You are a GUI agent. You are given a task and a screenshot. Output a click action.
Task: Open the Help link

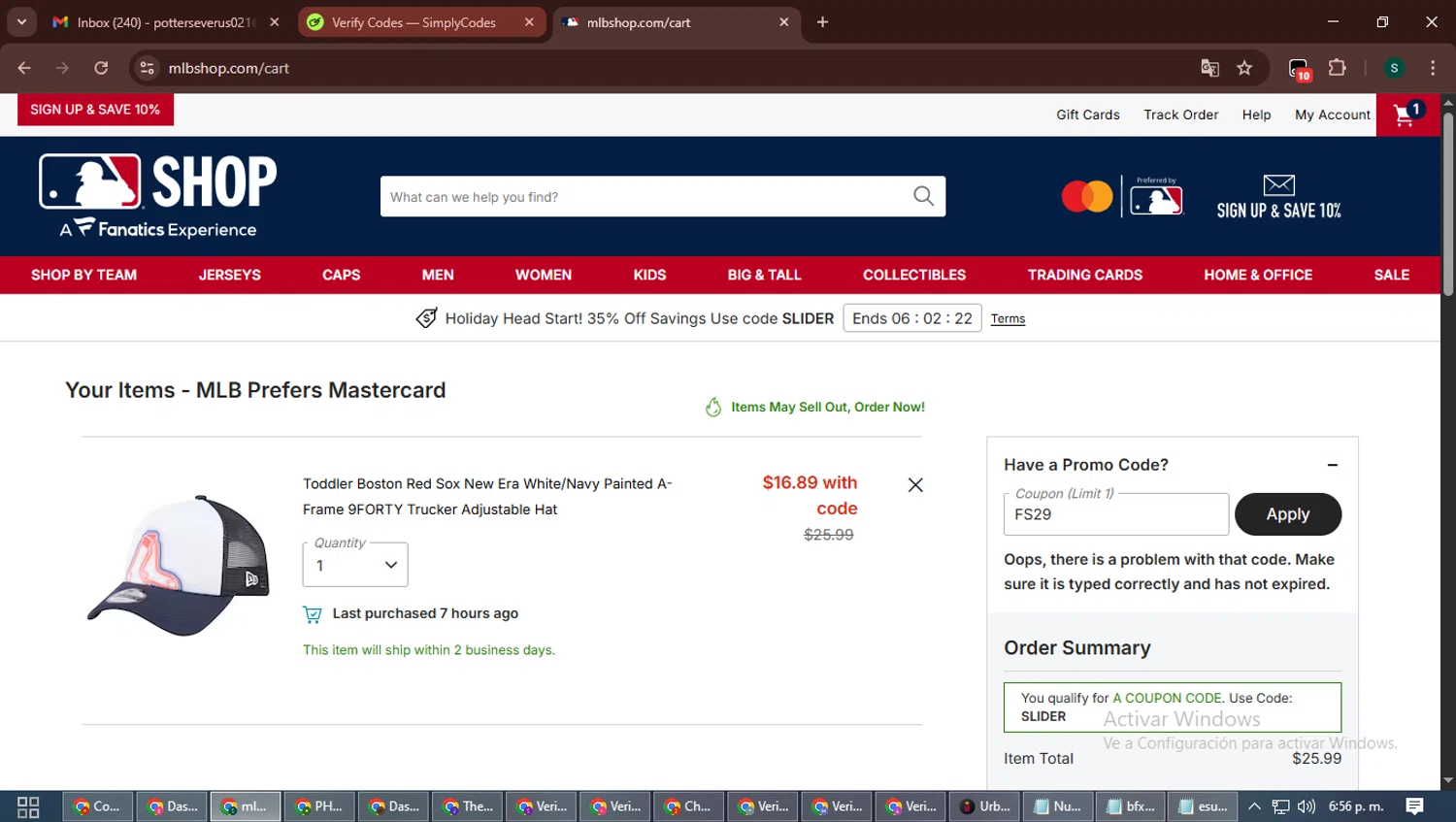[x=1256, y=115]
